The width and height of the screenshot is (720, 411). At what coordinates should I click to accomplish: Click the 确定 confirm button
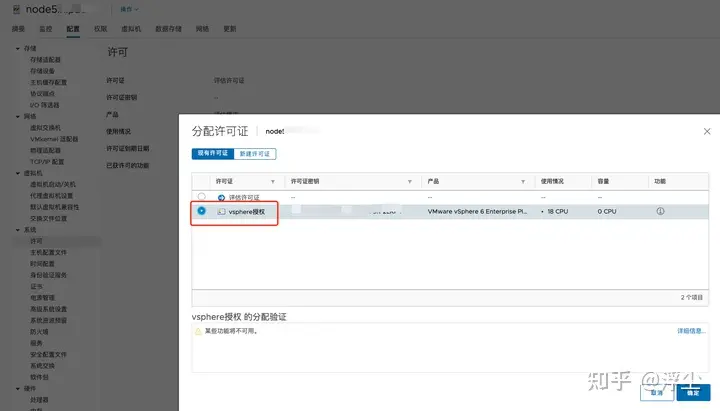coord(693,393)
